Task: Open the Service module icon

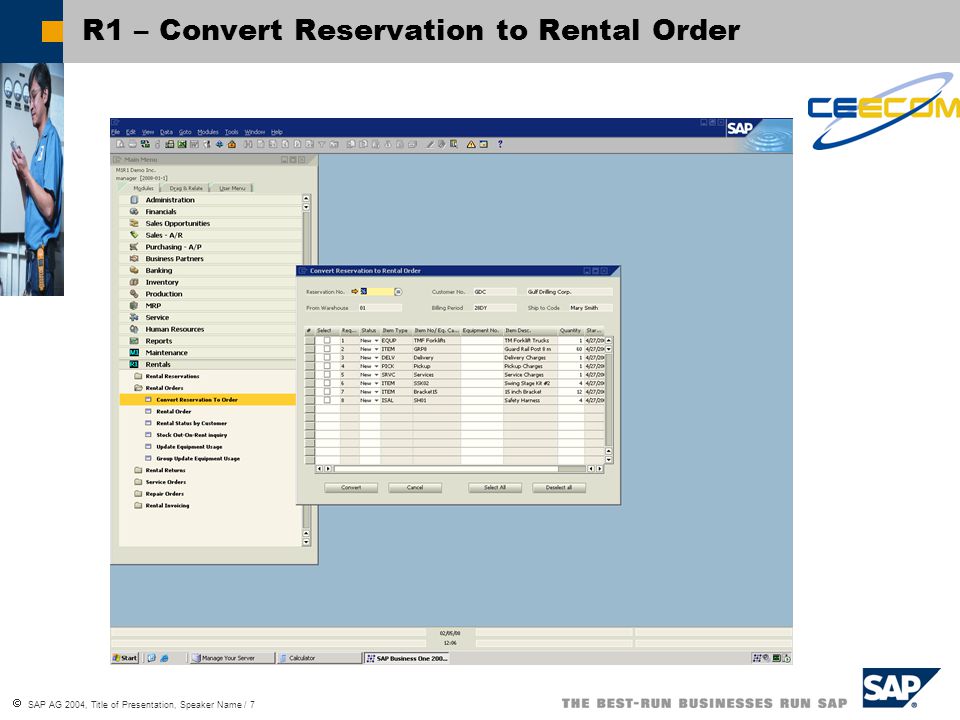Action: click(134, 317)
